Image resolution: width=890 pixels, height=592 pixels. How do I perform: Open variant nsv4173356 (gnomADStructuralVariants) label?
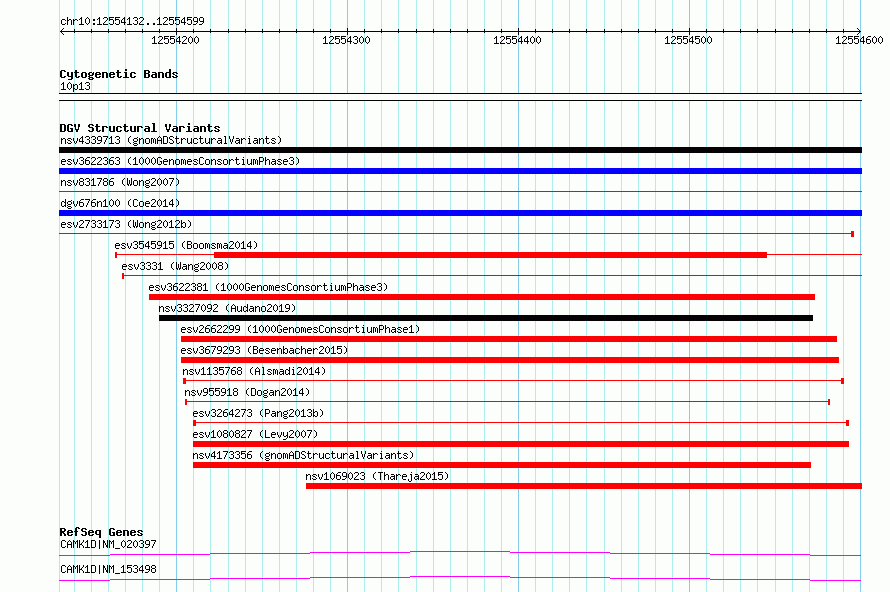303,455
